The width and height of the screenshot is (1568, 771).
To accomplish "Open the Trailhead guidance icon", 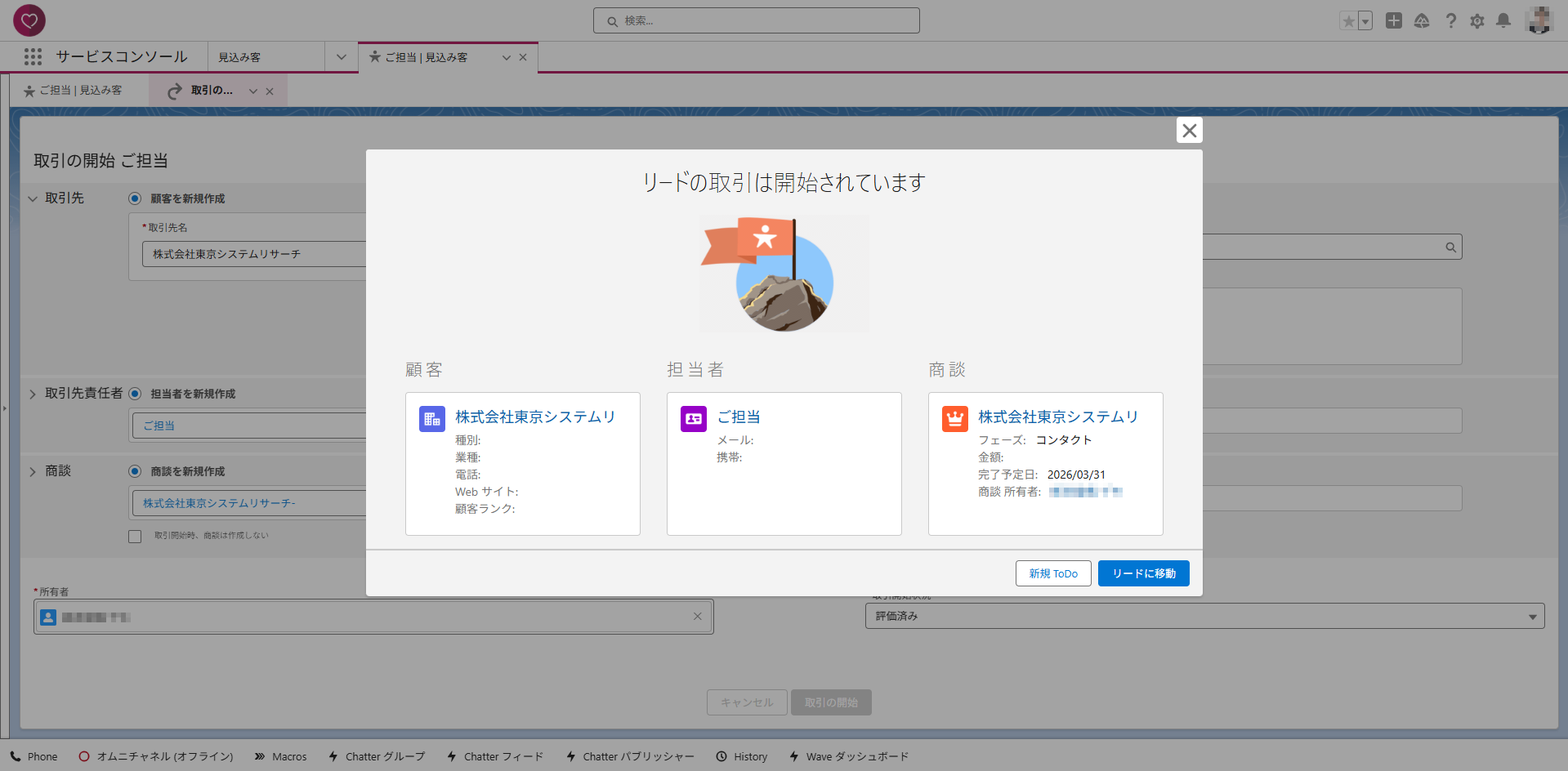I will point(1422,21).
